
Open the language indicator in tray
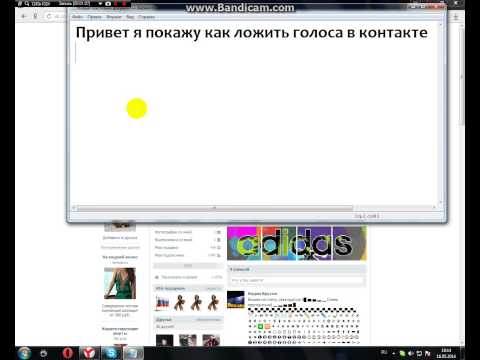[384, 352]
